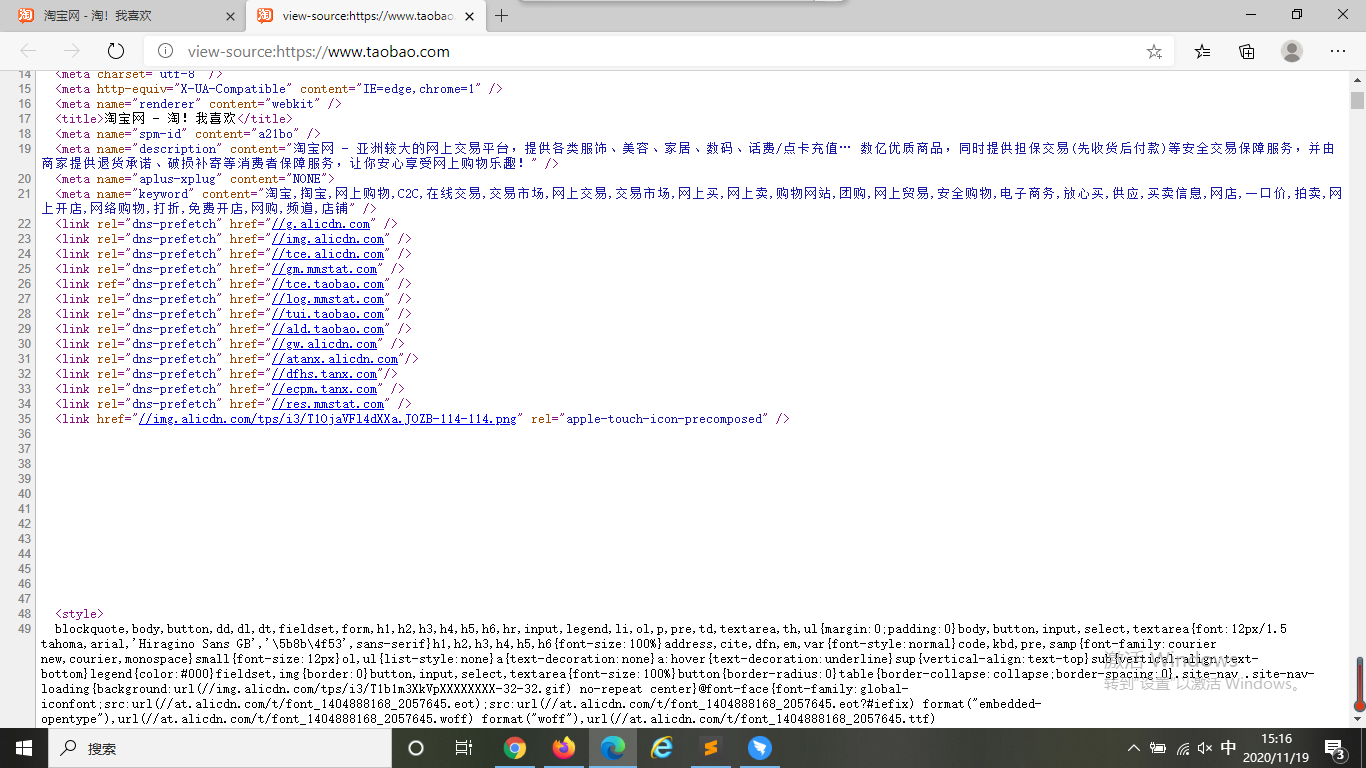This screenshot has width=1366, height=768.
Task: Open link //atanx.alicdn.com
Action: tap(335, 359)
